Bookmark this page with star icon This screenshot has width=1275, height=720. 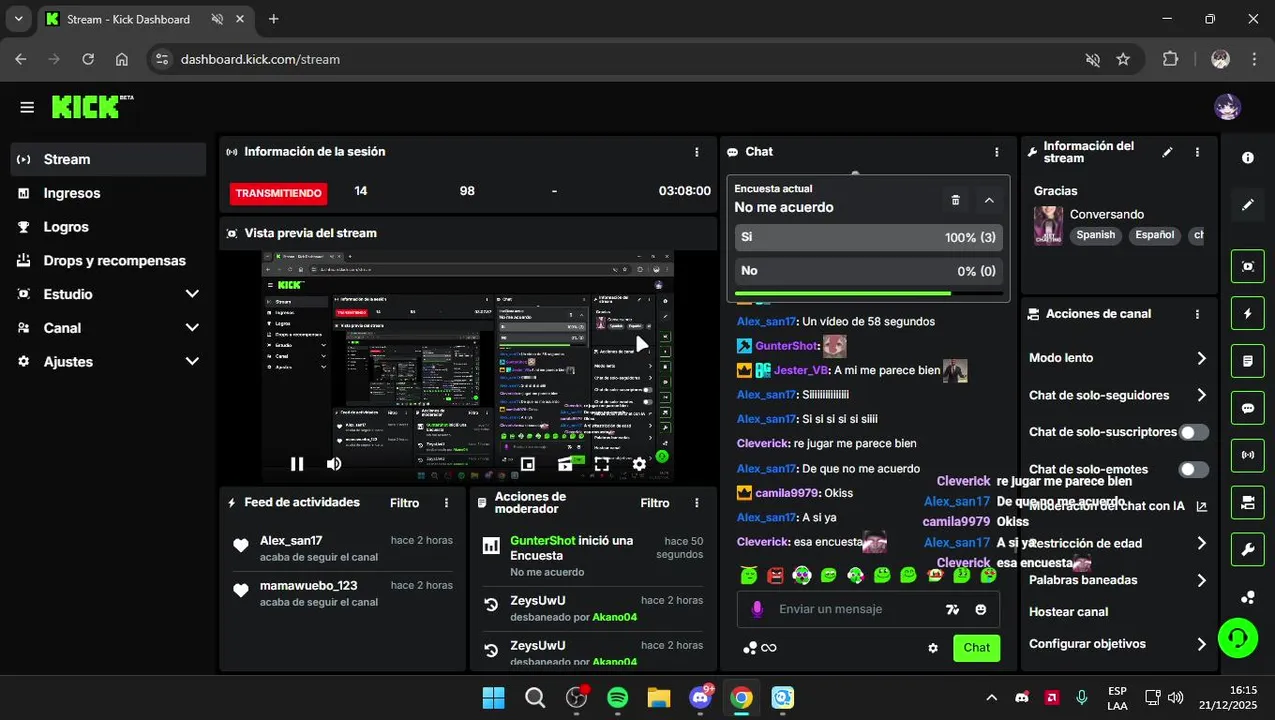(x=1123, y=59)
